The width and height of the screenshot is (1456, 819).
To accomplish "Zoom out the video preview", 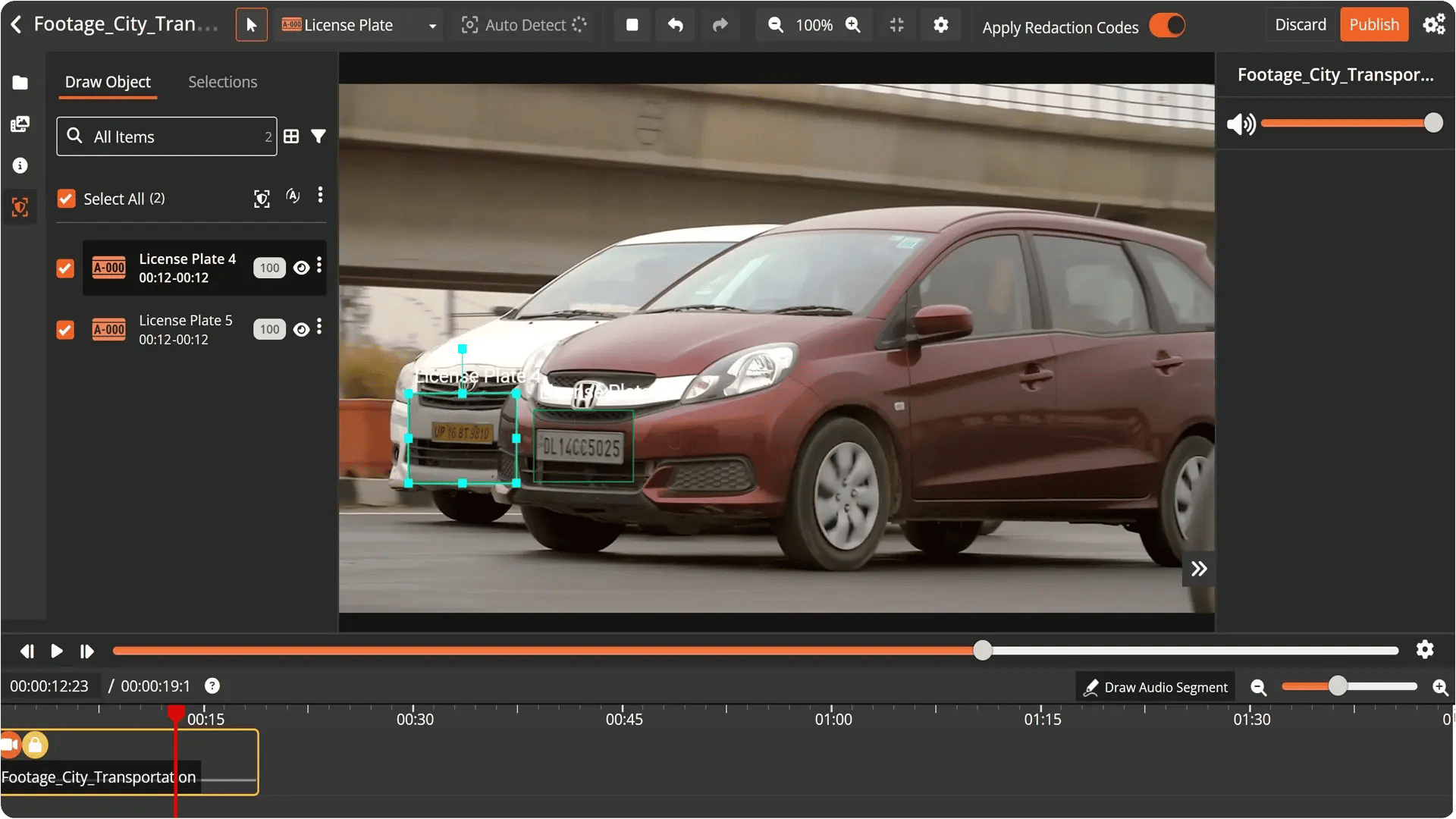I will pos(776,25).
